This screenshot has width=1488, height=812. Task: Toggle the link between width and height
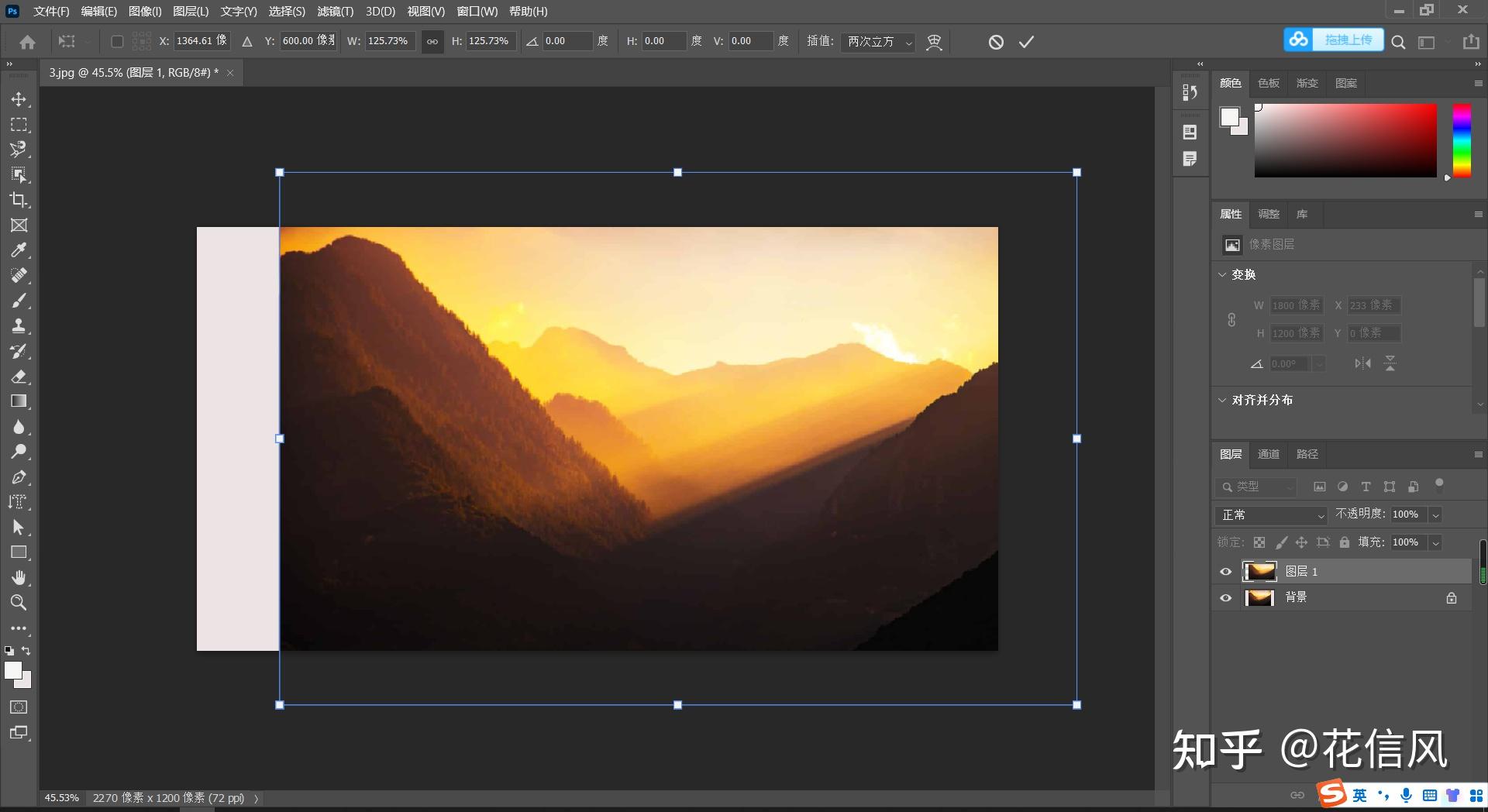point(432,41)
